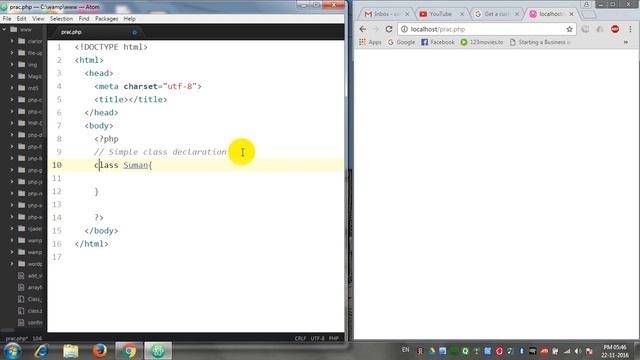Click volume speaker icon in tray
Screen dimensions: 640x360
tap(578, 351)
